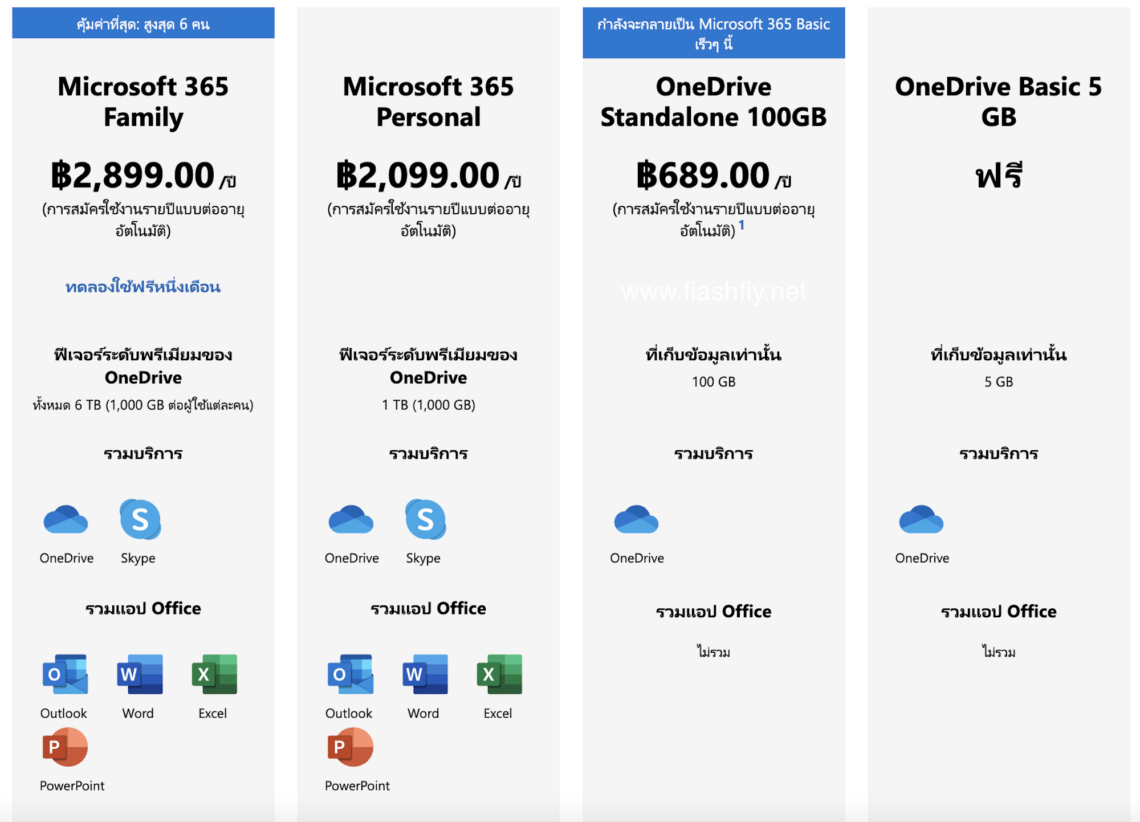Click the Excel icon under Microsoft 365 Family
This screenshot has height=822, width=1140.
(x=213, y=675)
